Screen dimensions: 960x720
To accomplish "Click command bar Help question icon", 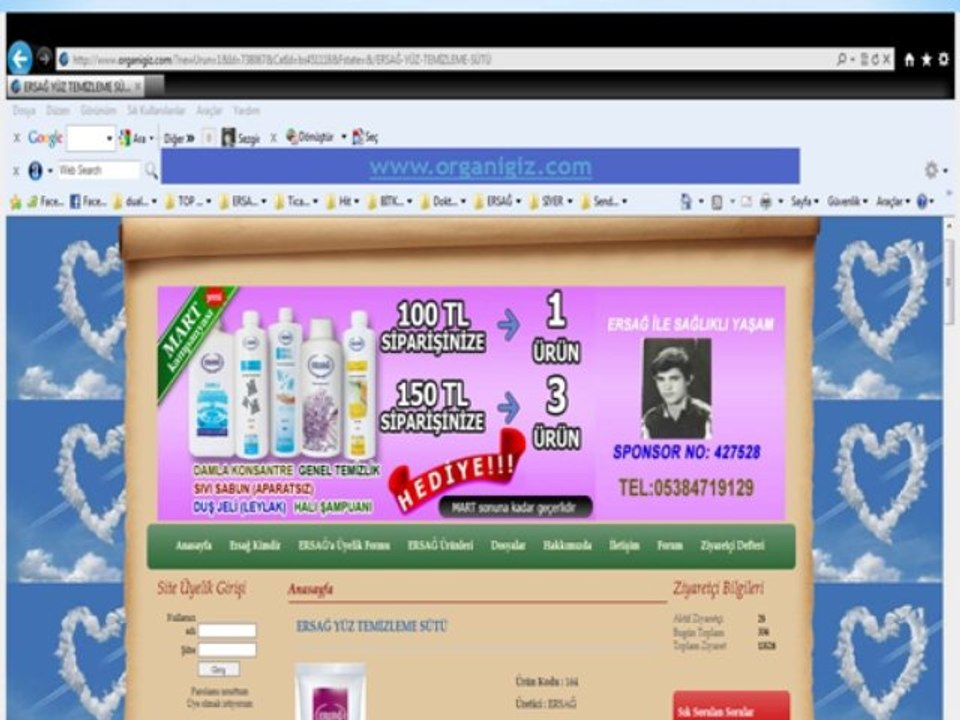I will tap(922, 201).
